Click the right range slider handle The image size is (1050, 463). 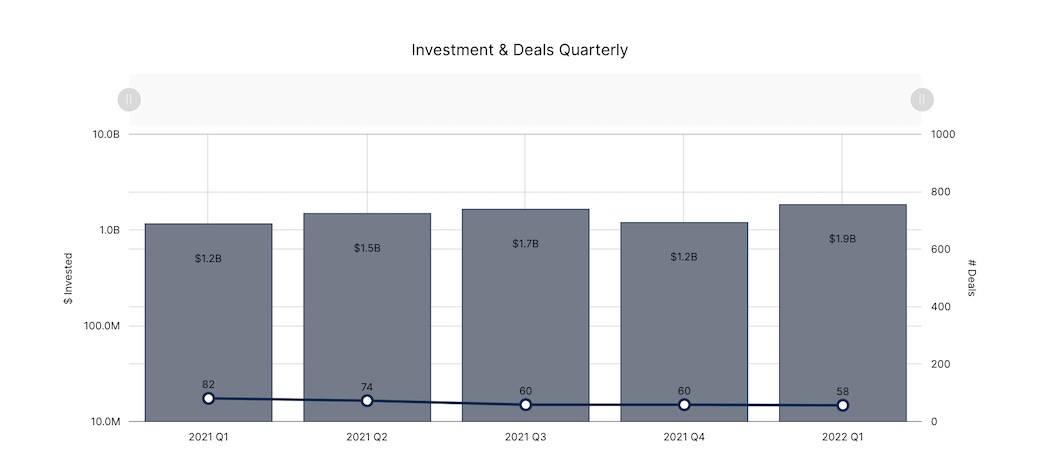(x=921, y=100)
